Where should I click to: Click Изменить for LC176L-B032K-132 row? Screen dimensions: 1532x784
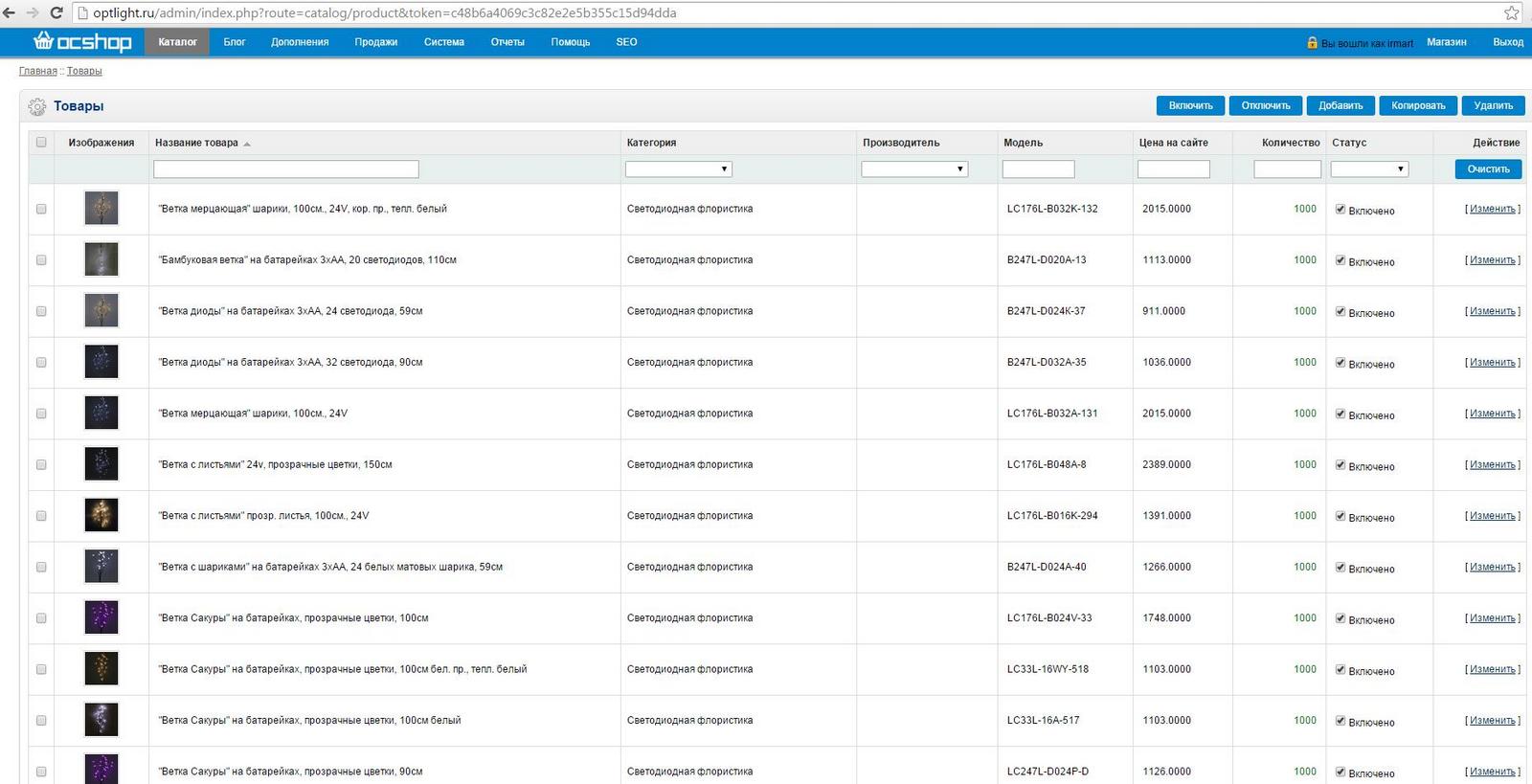tap(1493, 209)
